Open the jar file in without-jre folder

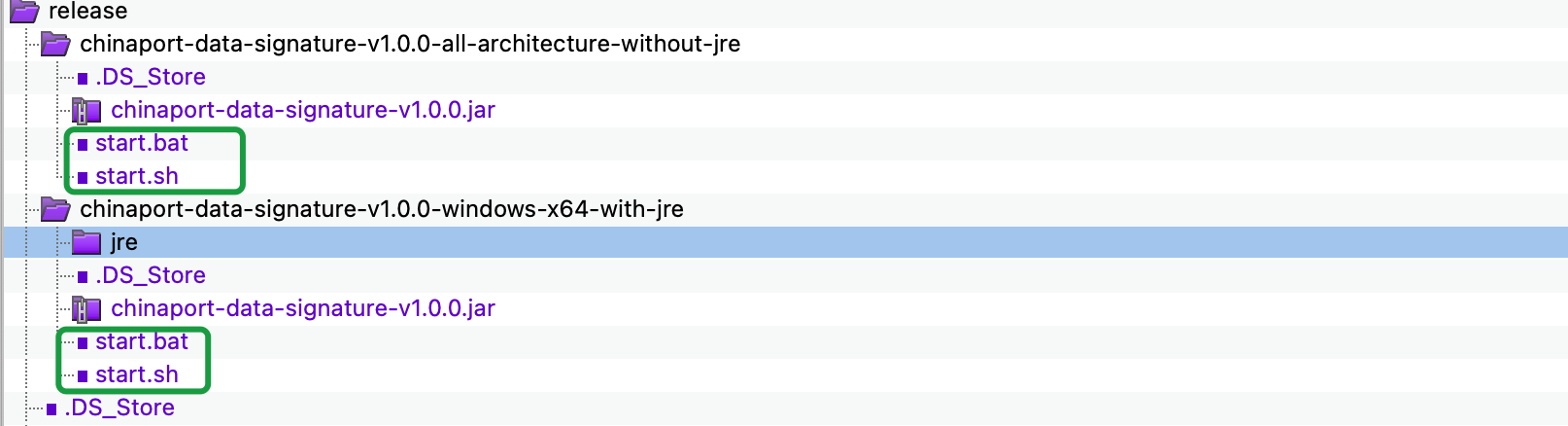pyautogui.click(x=303, y=110)
